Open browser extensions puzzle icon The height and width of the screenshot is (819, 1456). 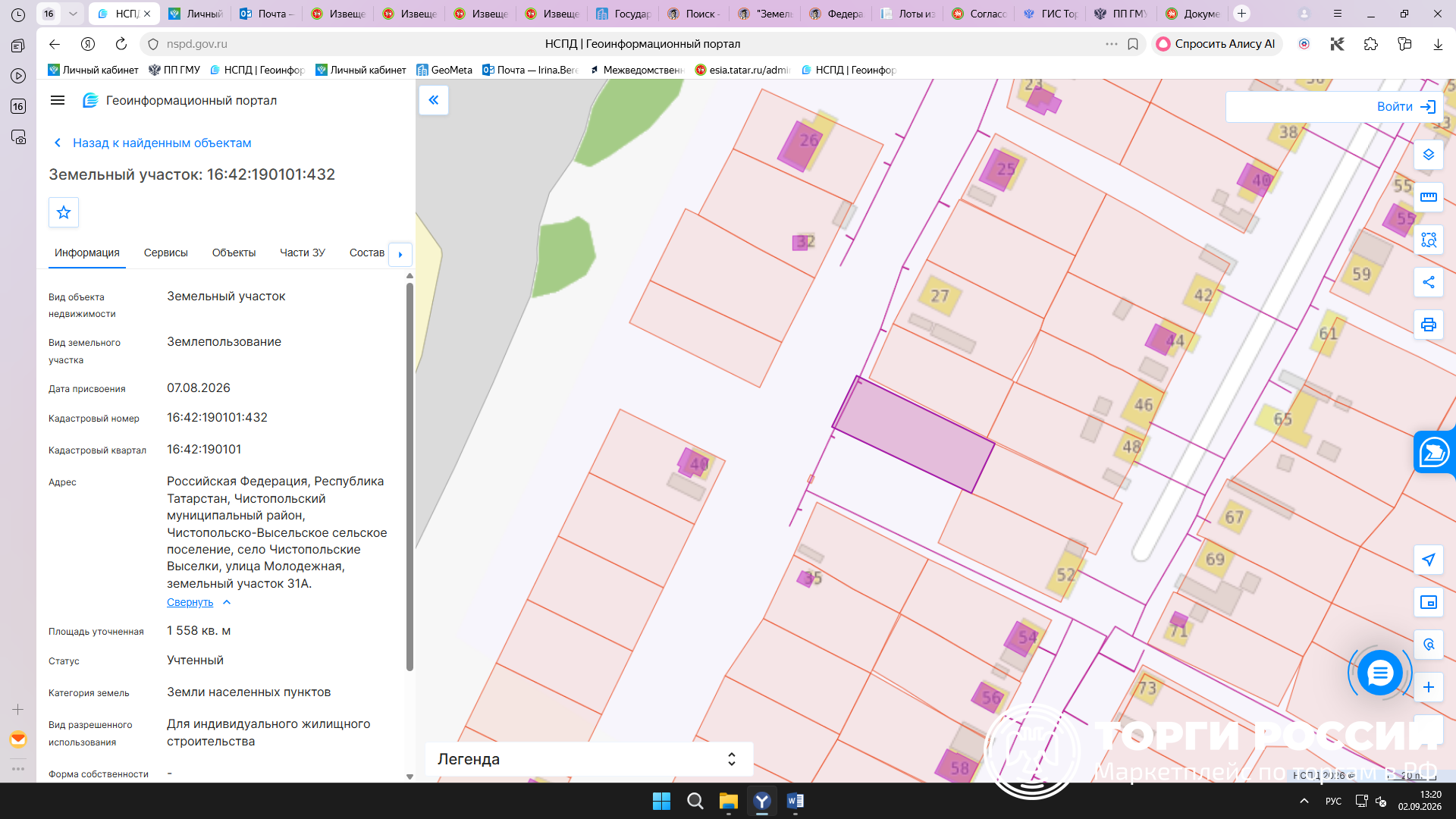pyautogui.click(x=1370, y=44)
